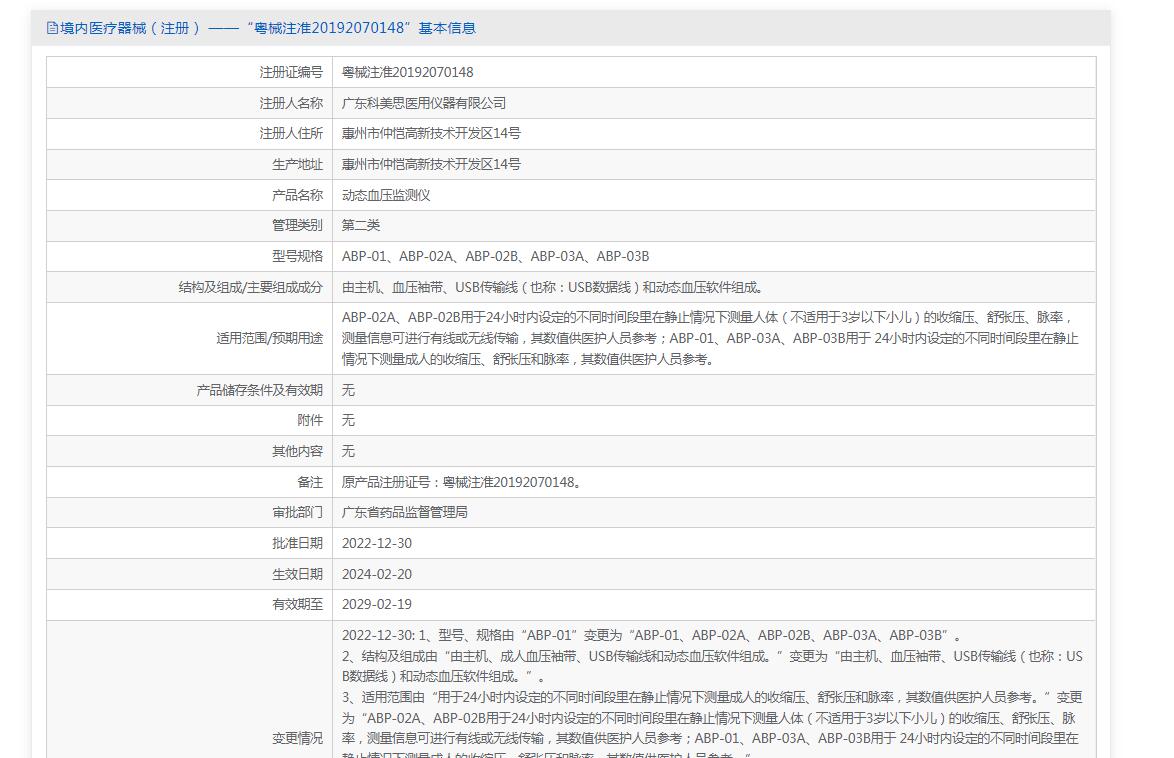Click expiry date 2029-02-19

[376, 604]
